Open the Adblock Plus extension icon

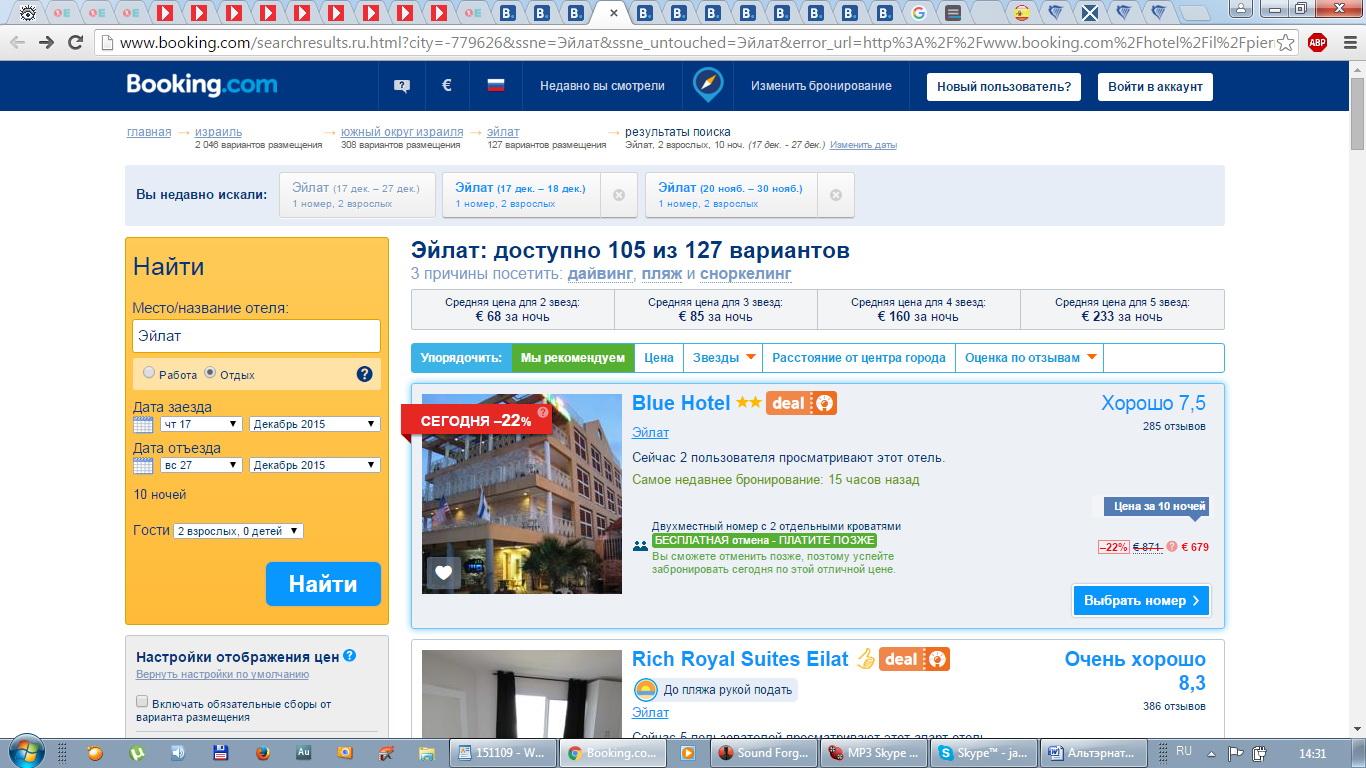[1317, 43]
